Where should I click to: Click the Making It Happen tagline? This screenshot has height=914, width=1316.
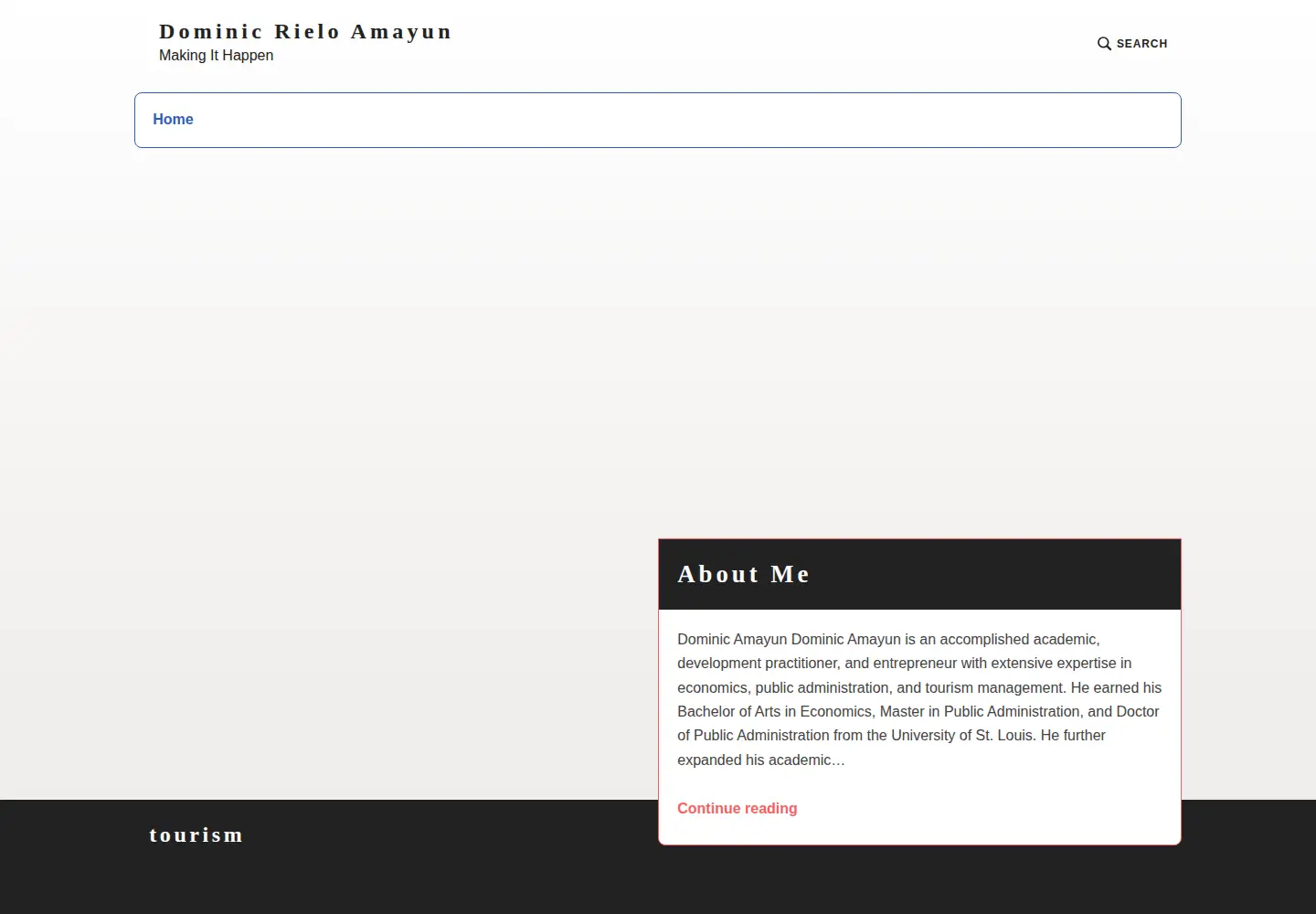[x=217, y=56]
